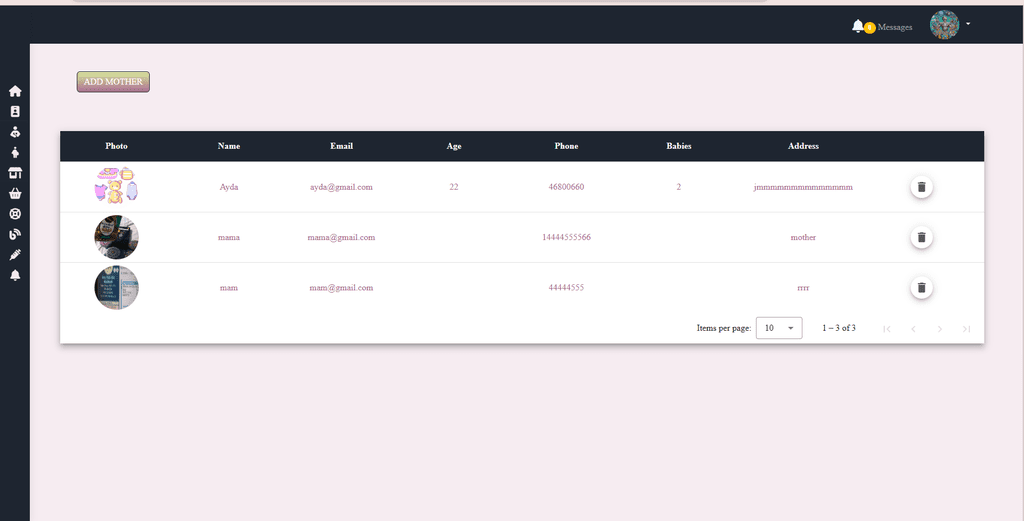Image resolution: width=1024 pixels, height=521 pixels.
Task: Click the age value 22
Action: (x=454, y=187)
